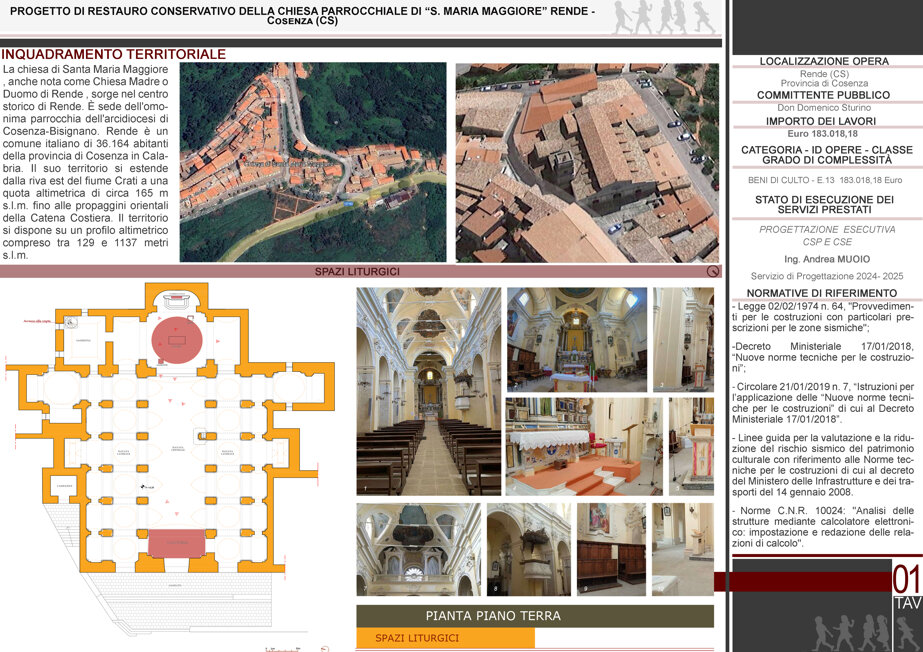Click the LOCALIZZAZIONE OPERA heading
The height and width of the screenshot is (652, 923).
point(824,61)
